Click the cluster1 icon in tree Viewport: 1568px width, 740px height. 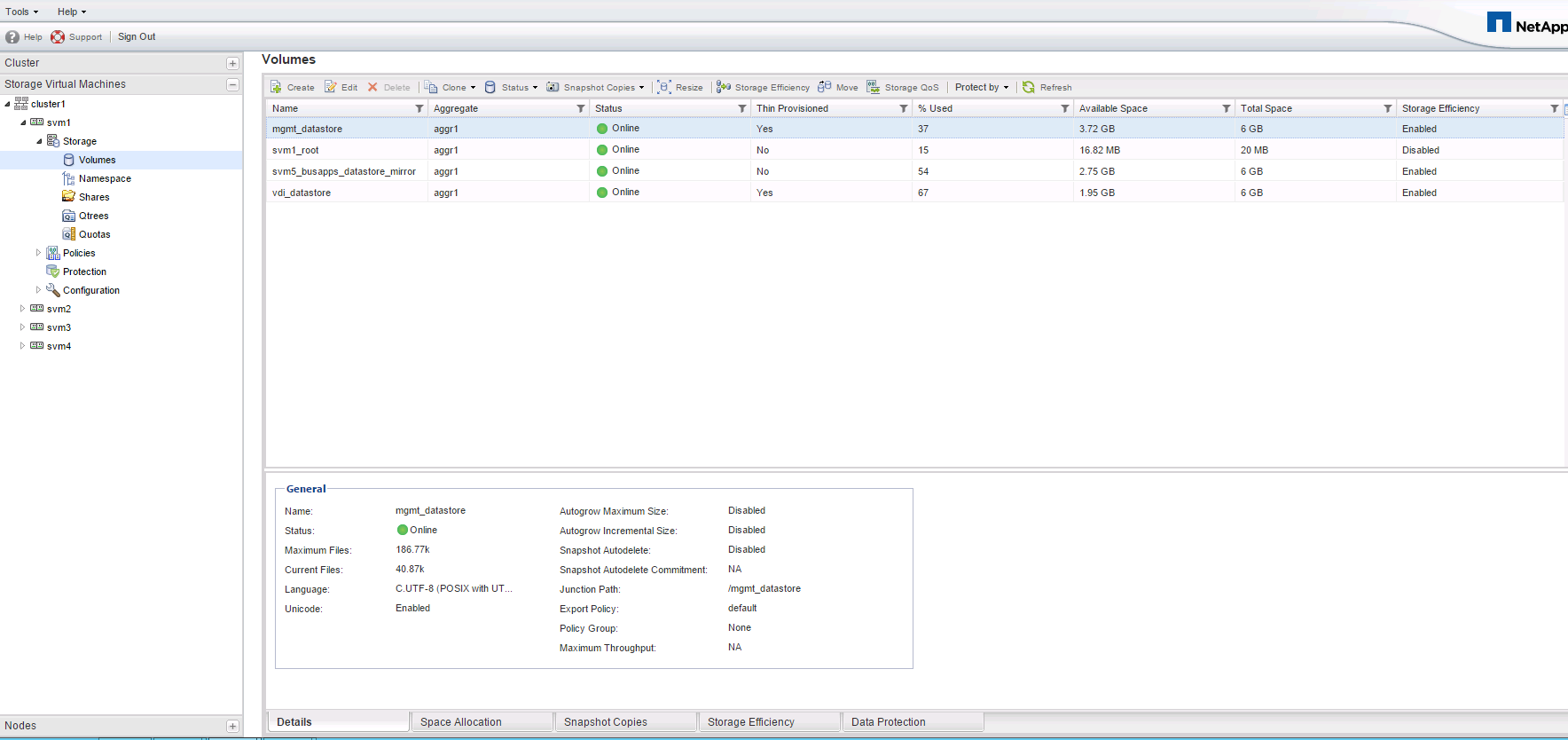click(x=21, y=104)
